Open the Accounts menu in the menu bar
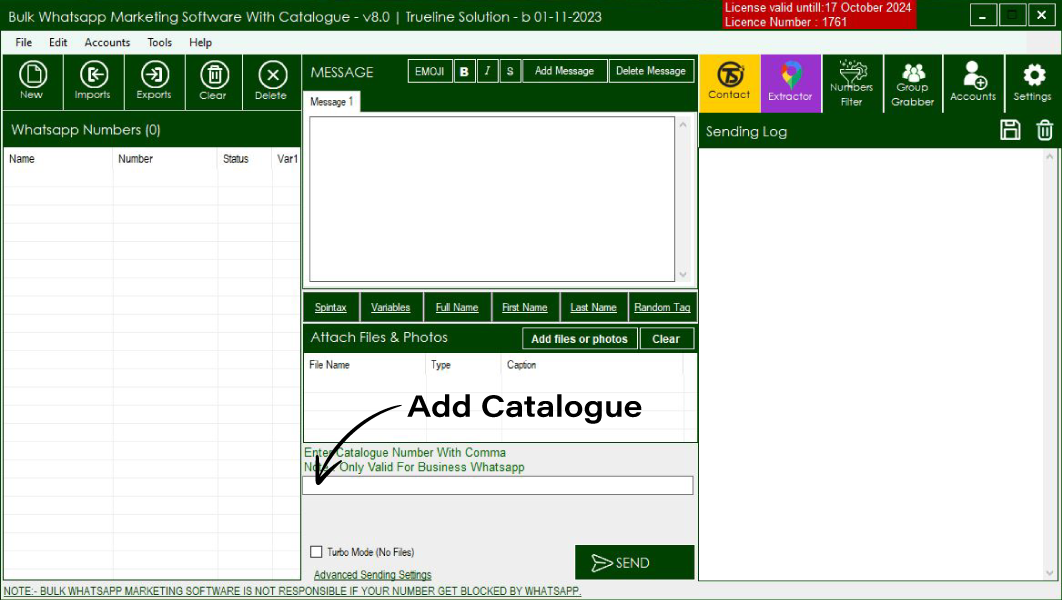1062x600 pixels. click(107, 42)
